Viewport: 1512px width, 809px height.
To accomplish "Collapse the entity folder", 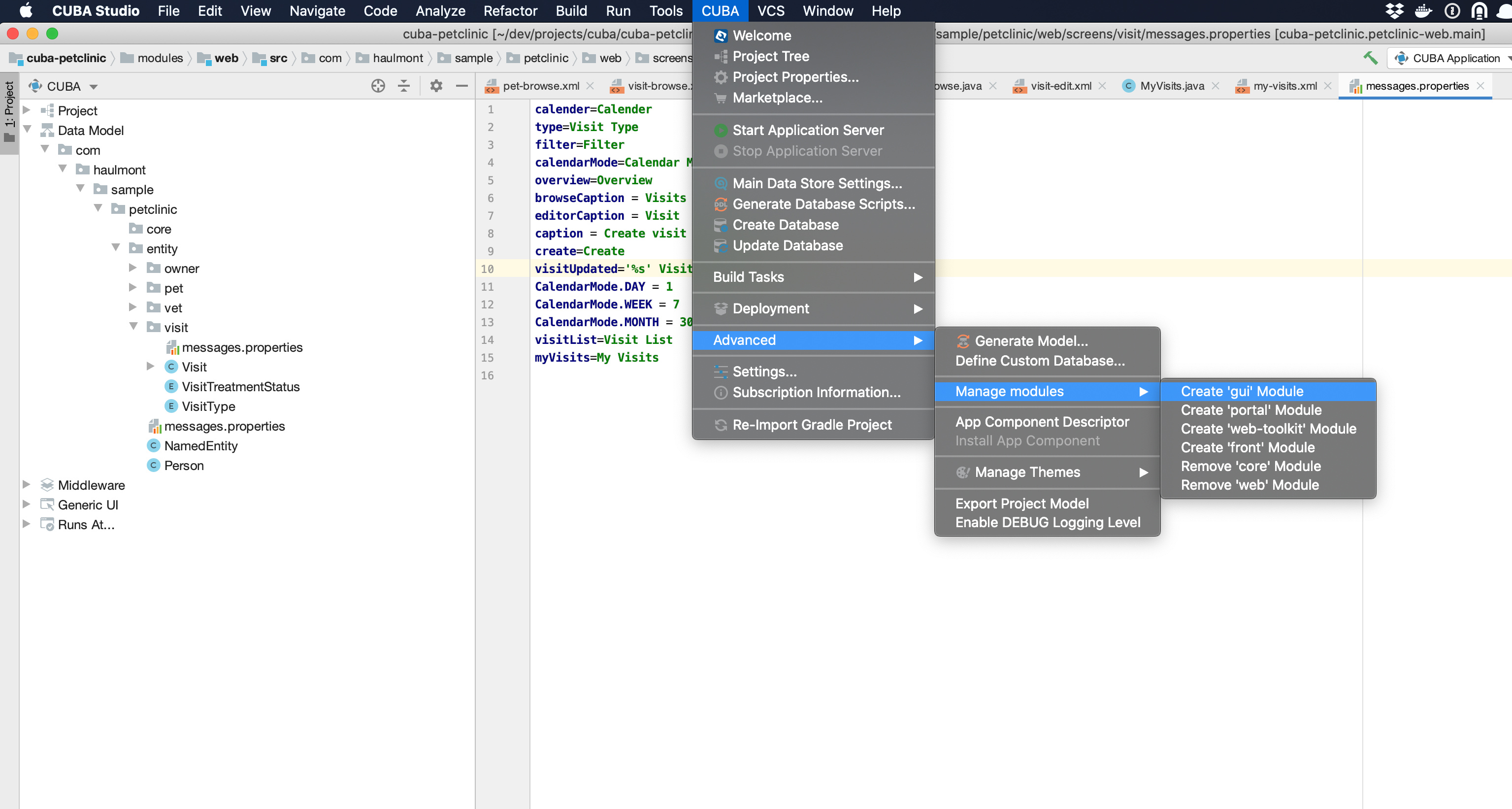I will tap(116, 248).
